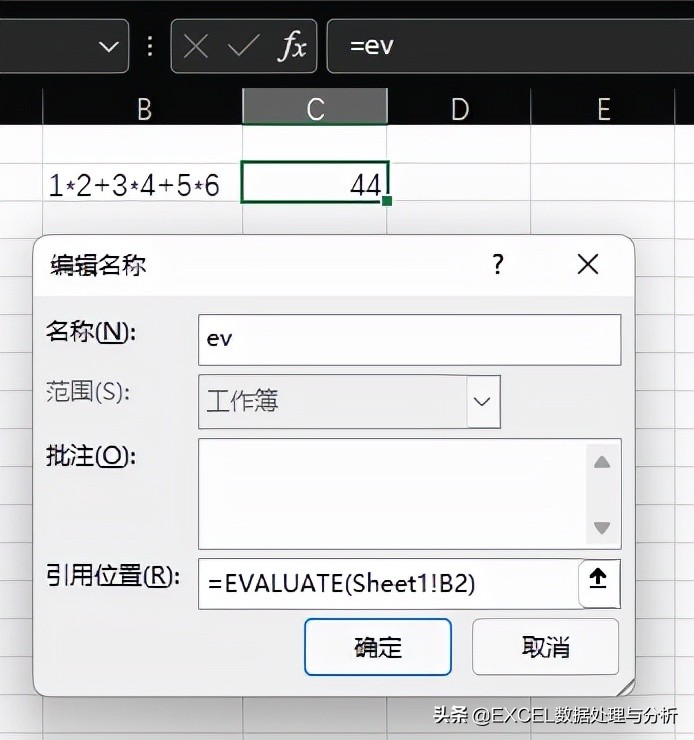Click the 确定 button
Viewport: 694px width, 740px height.
[x=378, y=647]
